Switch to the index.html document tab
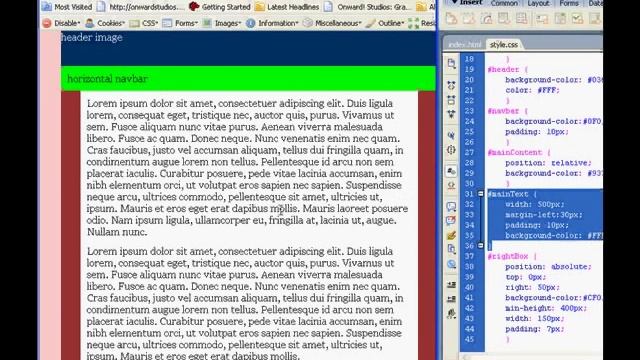 tap(465, 44)
